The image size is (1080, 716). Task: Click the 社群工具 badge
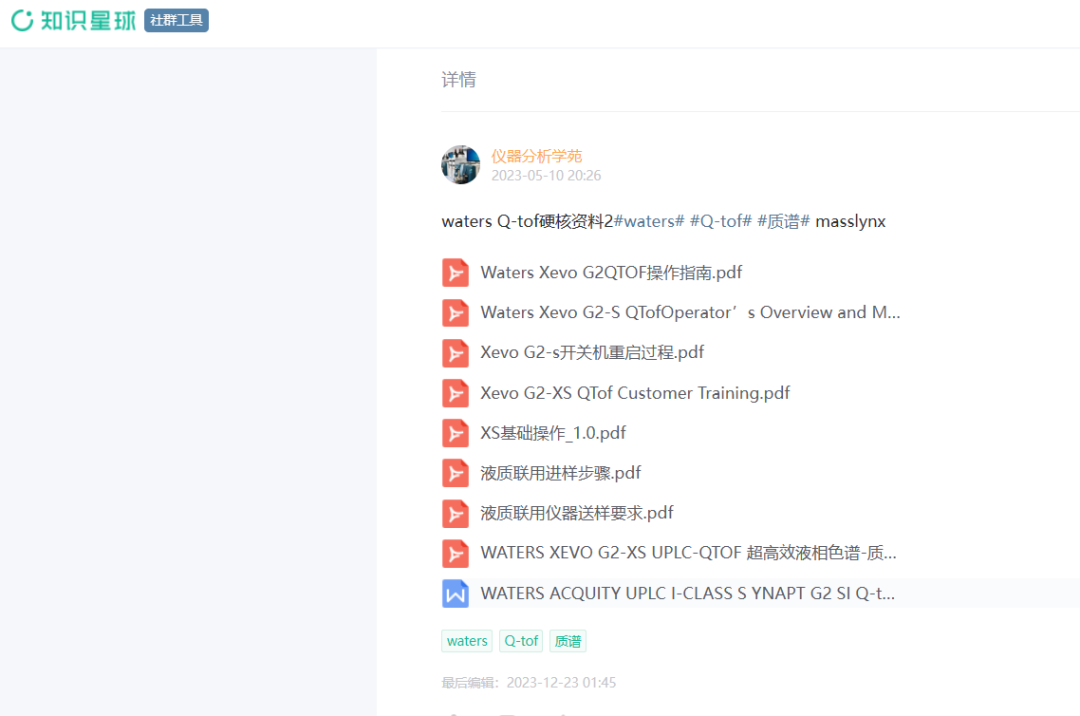tap(176, 21)
